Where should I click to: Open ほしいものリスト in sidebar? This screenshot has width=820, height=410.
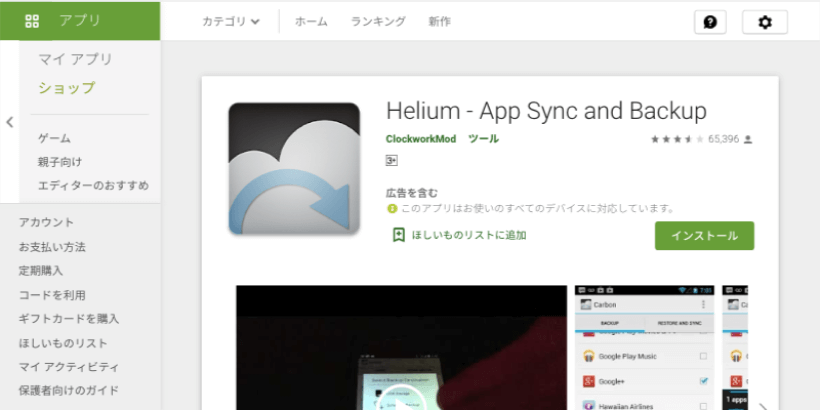[x=63, y=344]
